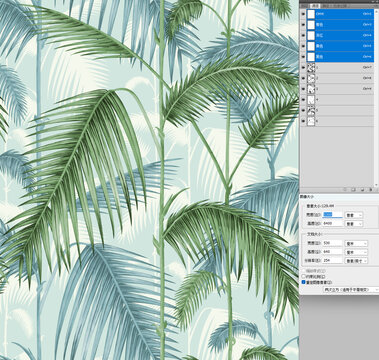Click the document width field showing 530

332,243
